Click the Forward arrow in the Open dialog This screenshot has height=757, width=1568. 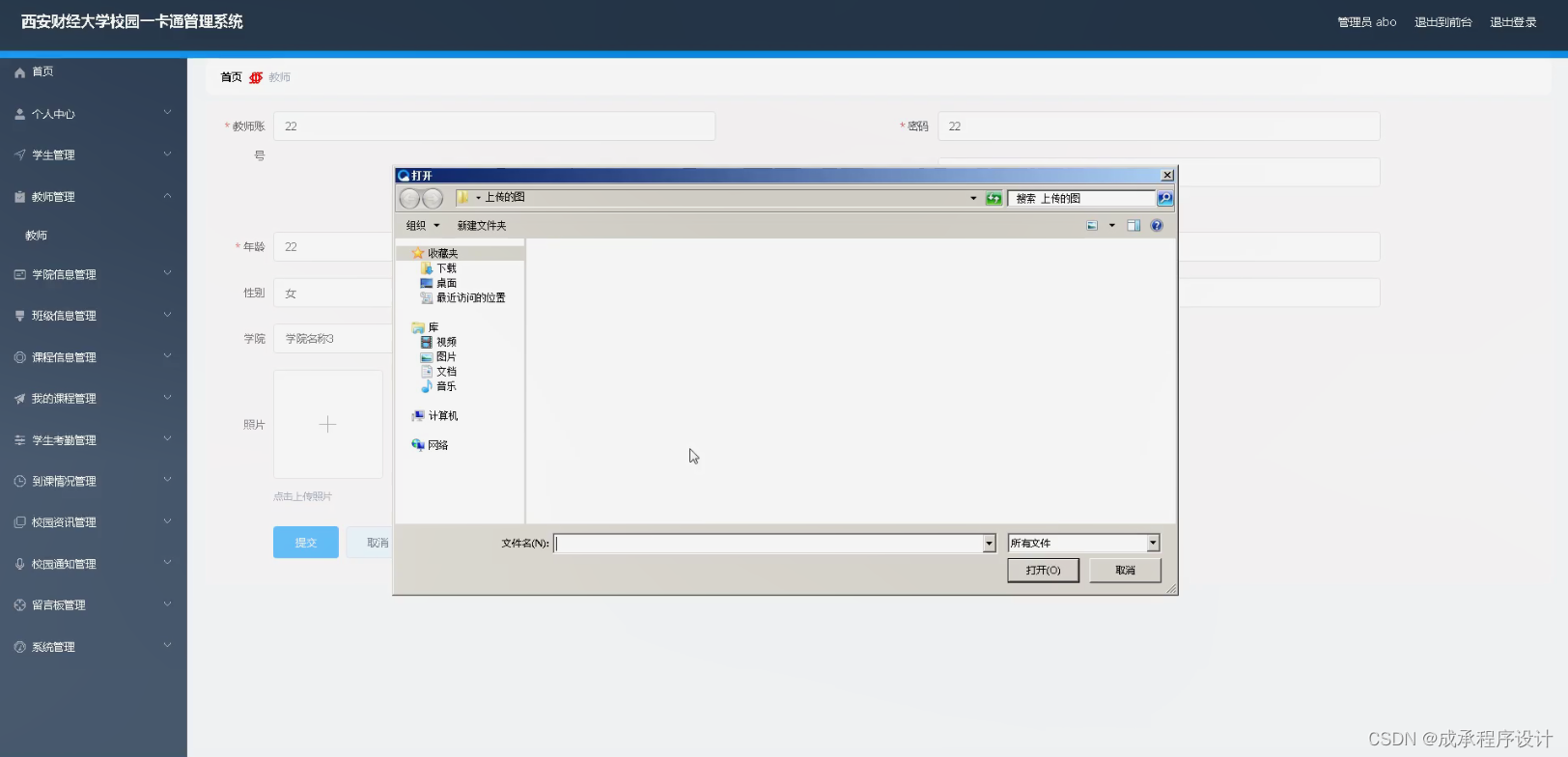point(433,198)
